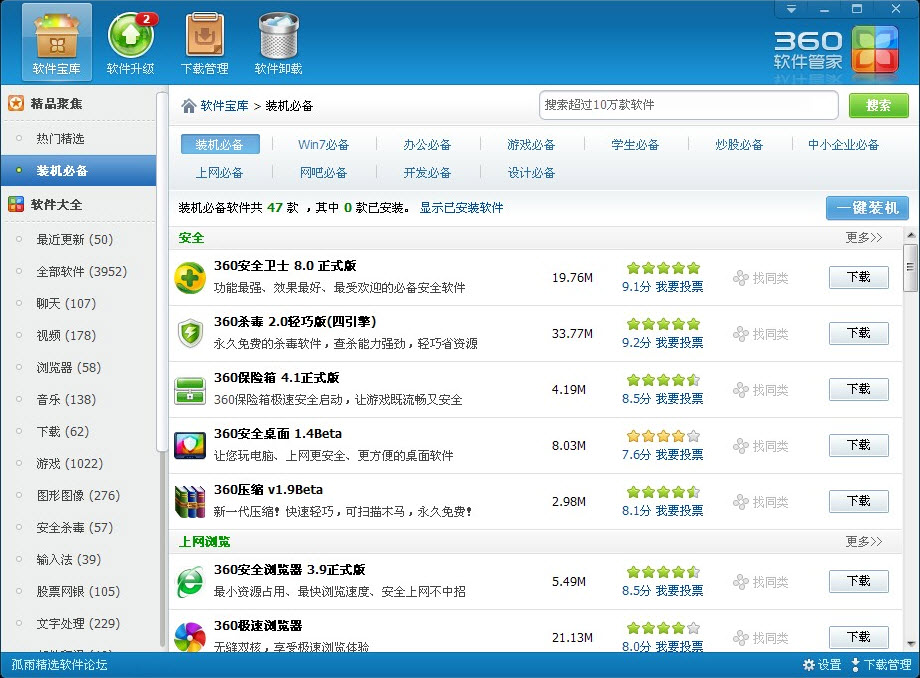Viewport: 920px width, 678px height.
Task: Click the 360杀毒 green shield icon
Action: [190, 334]
